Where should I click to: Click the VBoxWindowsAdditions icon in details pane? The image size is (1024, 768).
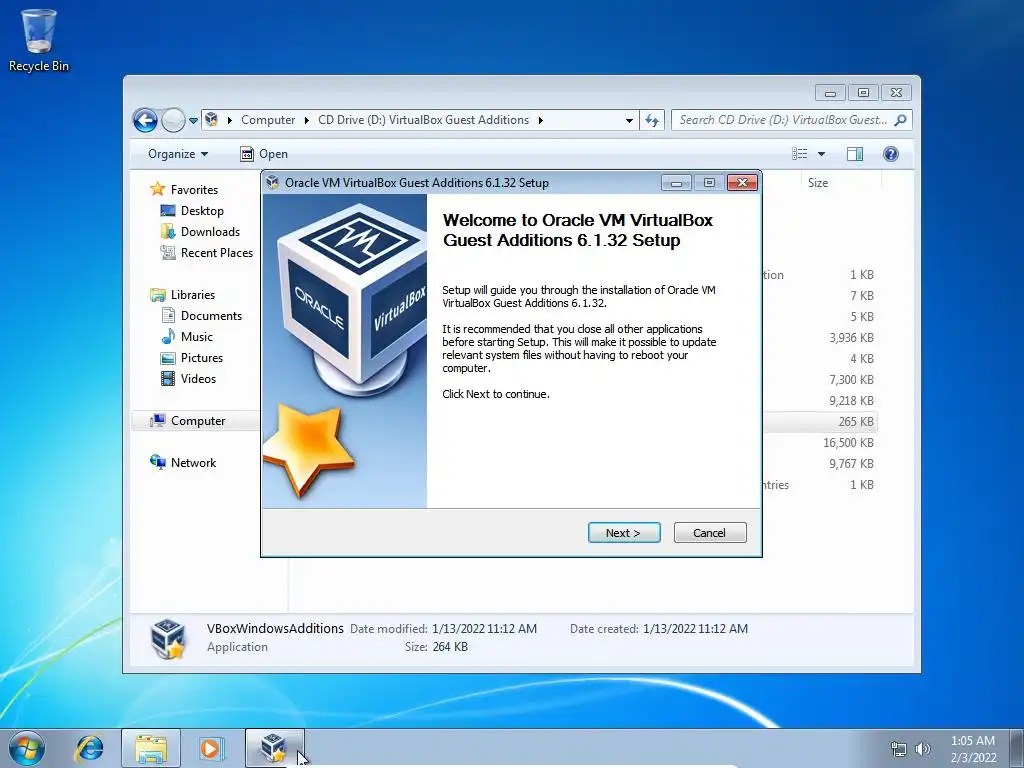(168, 638)
